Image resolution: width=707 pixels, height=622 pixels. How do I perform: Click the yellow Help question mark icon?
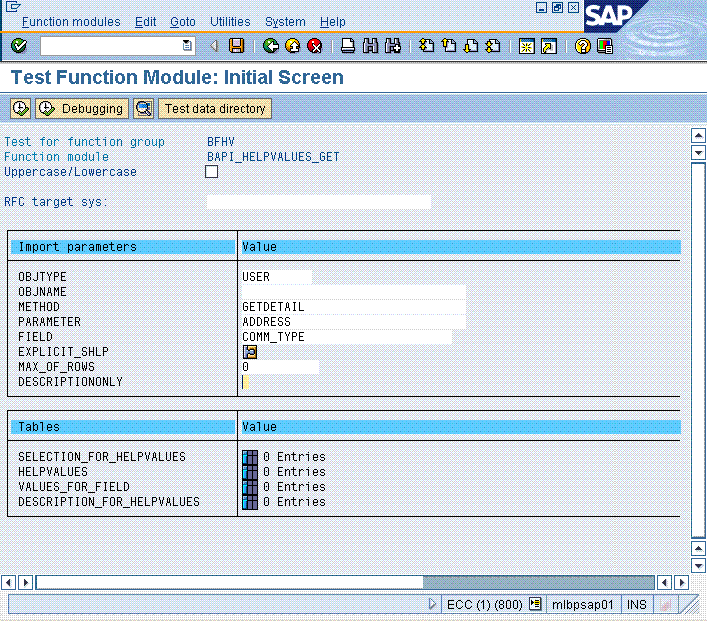pos(583,46)
